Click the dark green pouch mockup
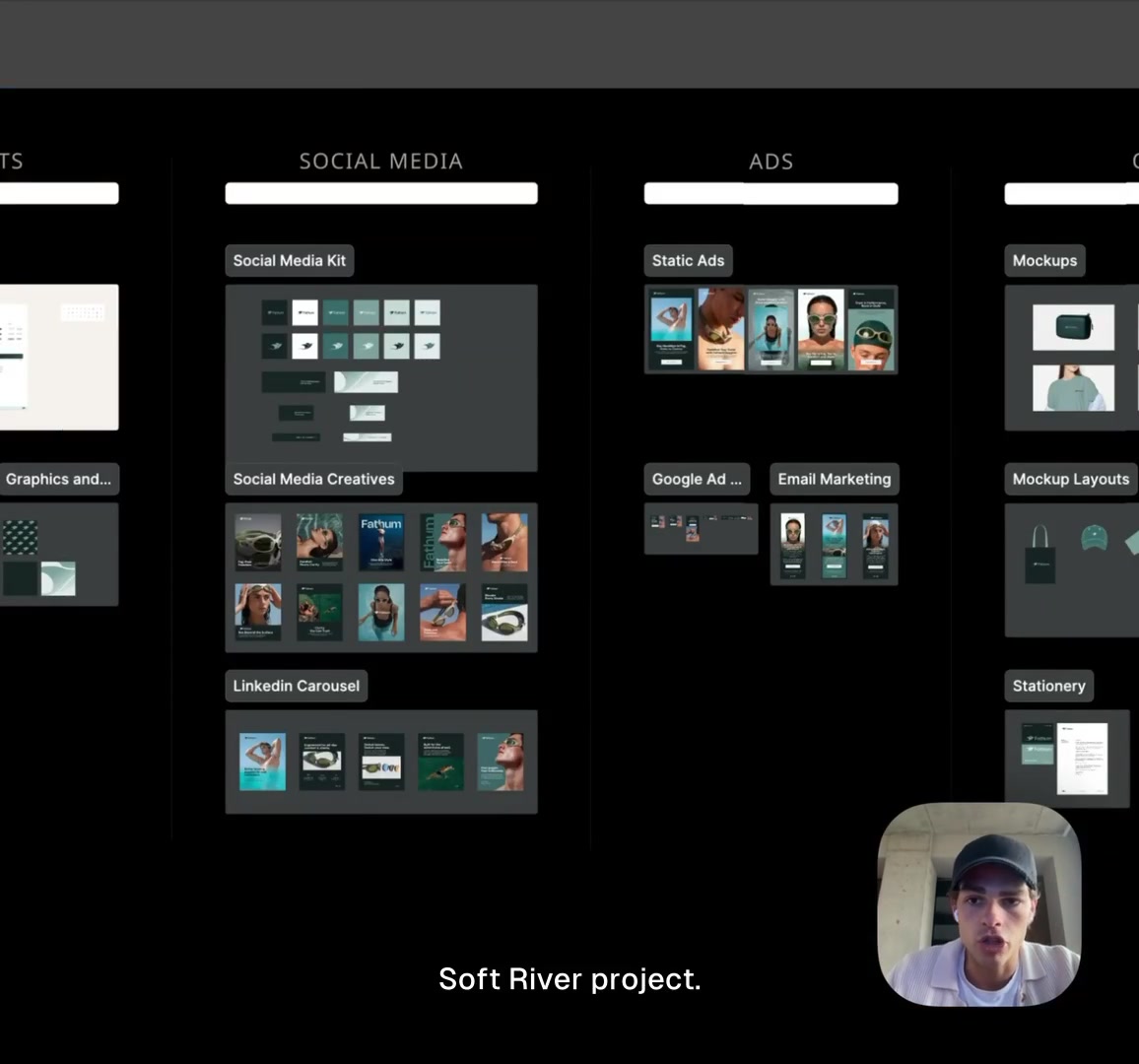 [1074, 327]
